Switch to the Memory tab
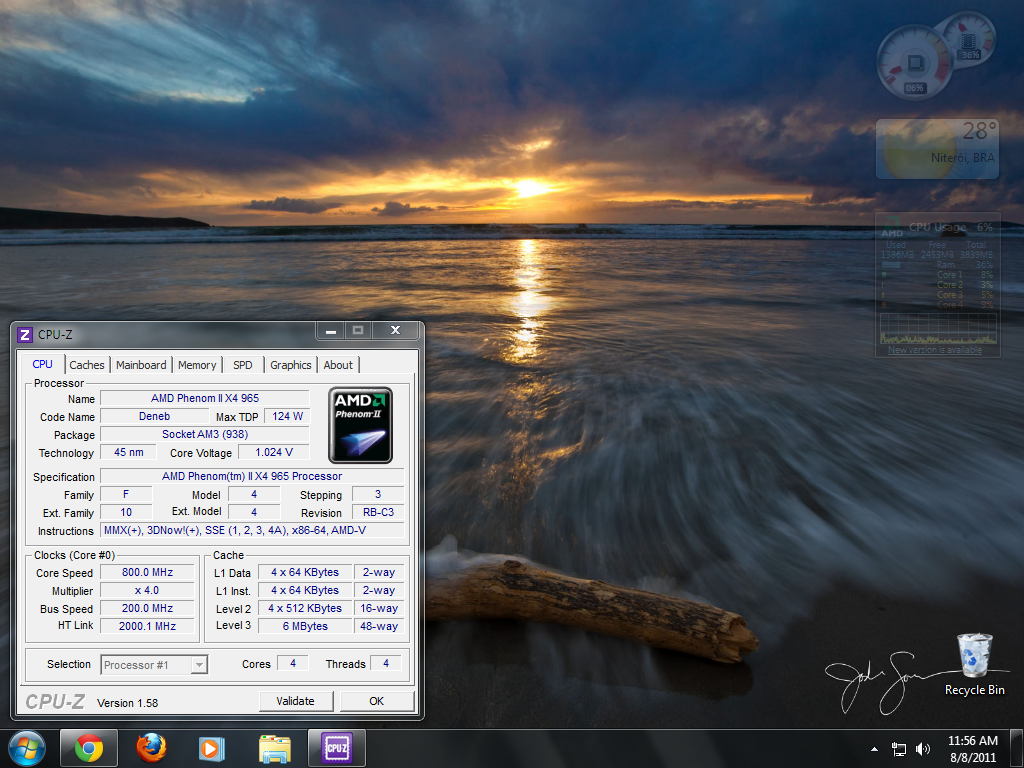 [x=197, y=365]
